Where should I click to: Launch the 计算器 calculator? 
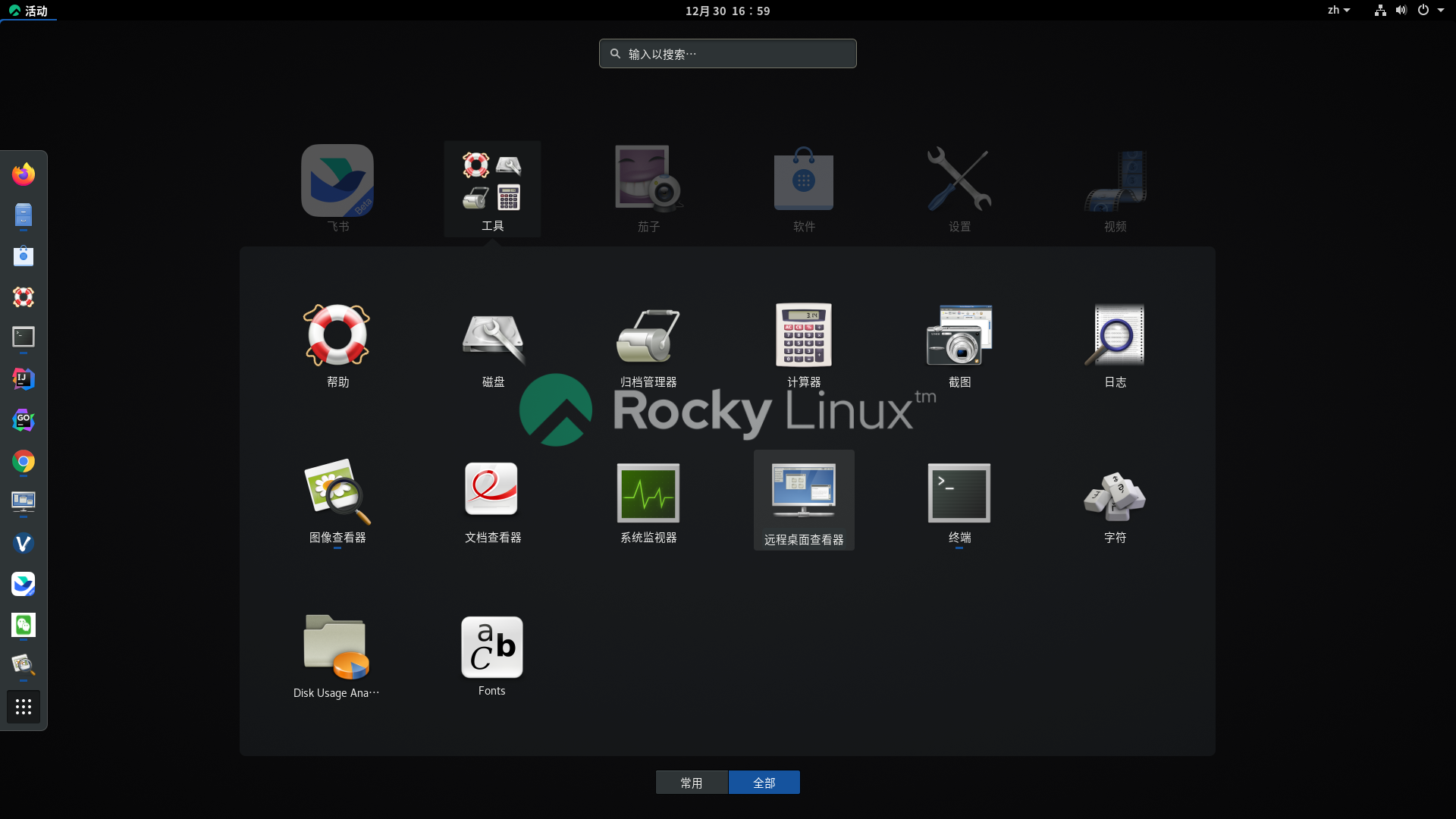click(804, 345)
